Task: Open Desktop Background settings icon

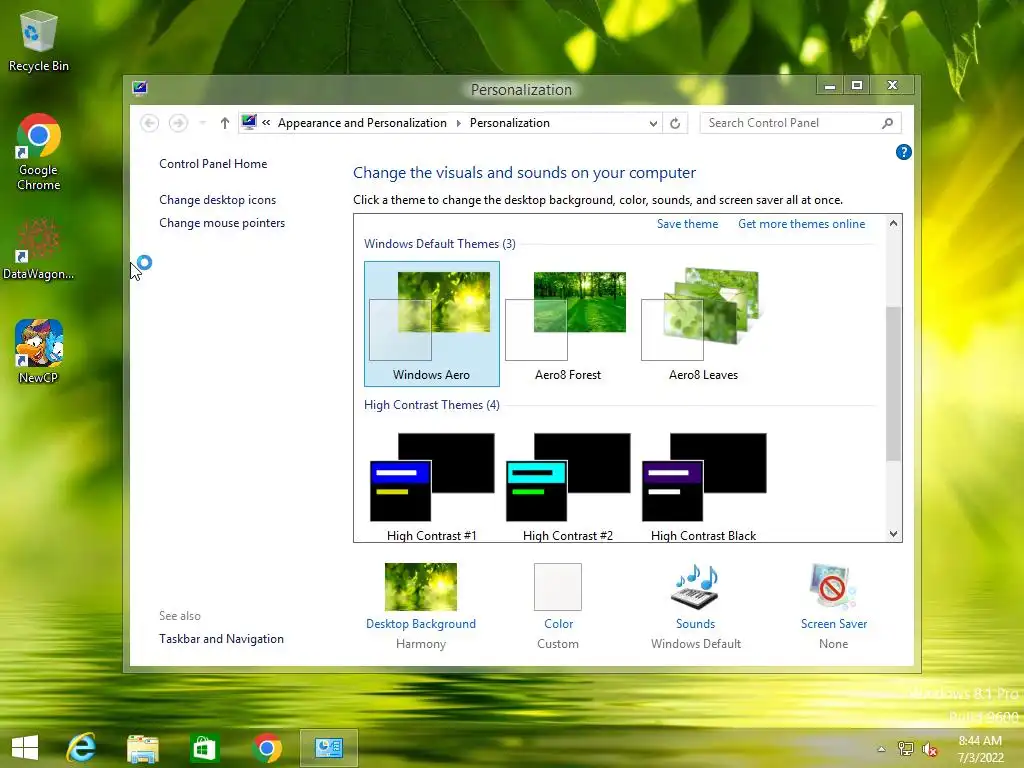Action: [x=421, y=587]
